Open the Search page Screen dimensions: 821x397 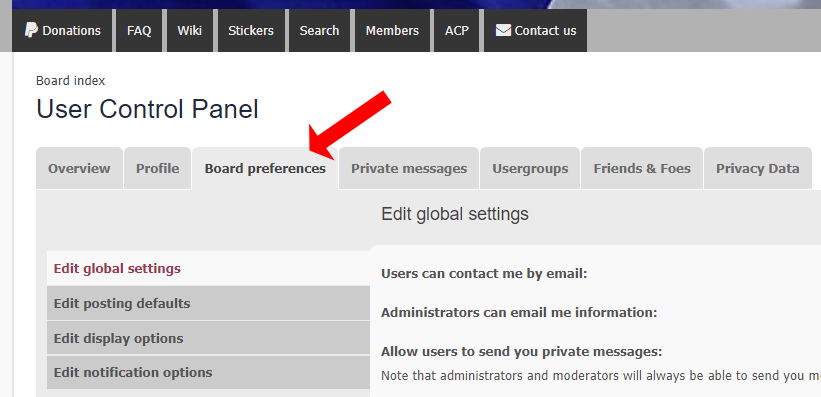[319, 30]
